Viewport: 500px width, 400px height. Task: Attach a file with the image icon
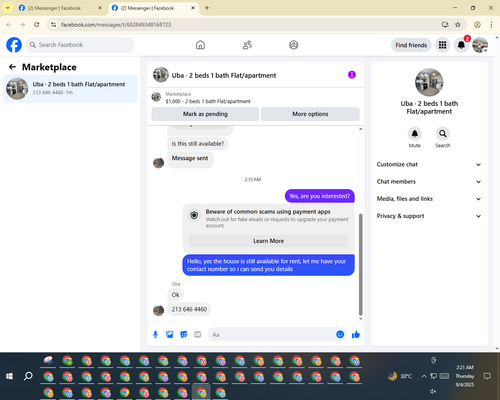[x=169, y=334]
